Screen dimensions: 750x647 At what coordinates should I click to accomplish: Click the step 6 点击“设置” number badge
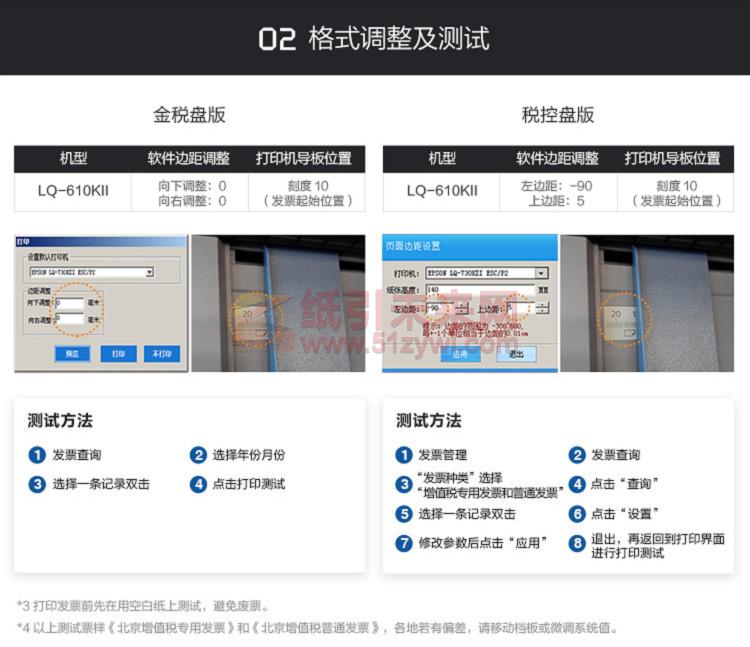point(577,514)
